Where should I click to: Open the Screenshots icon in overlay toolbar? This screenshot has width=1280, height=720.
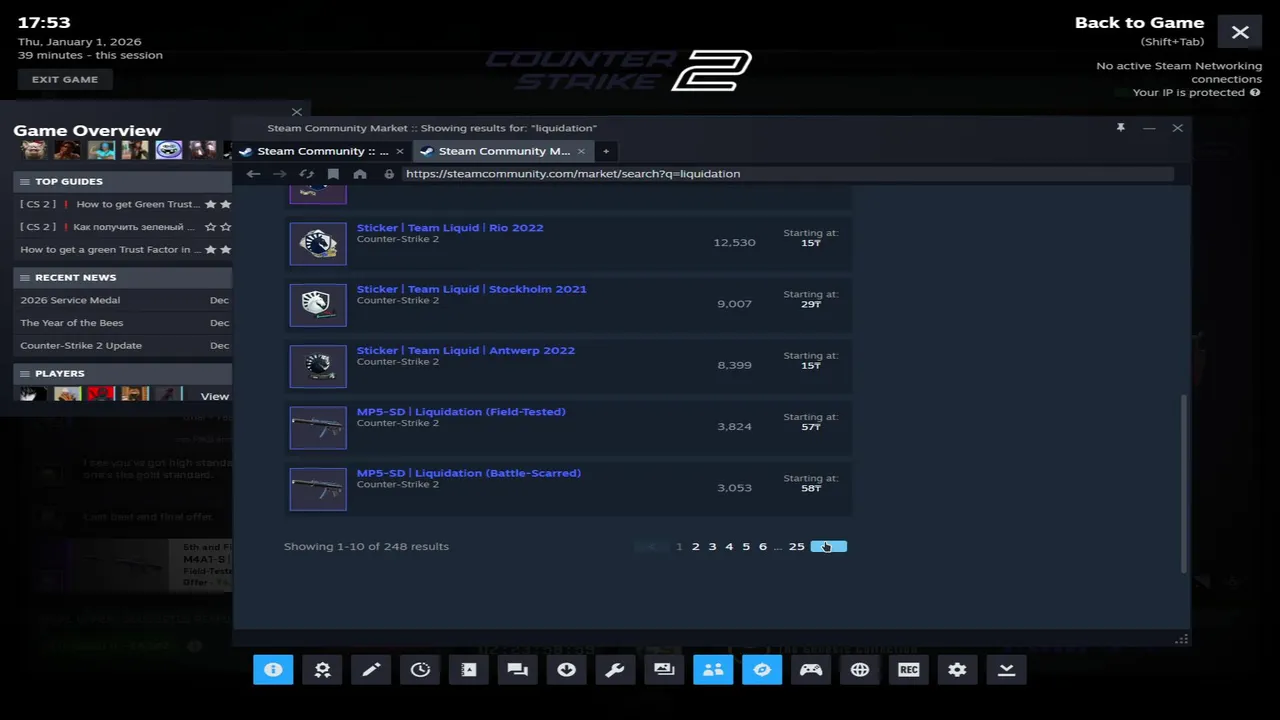(x=664, y=670)
